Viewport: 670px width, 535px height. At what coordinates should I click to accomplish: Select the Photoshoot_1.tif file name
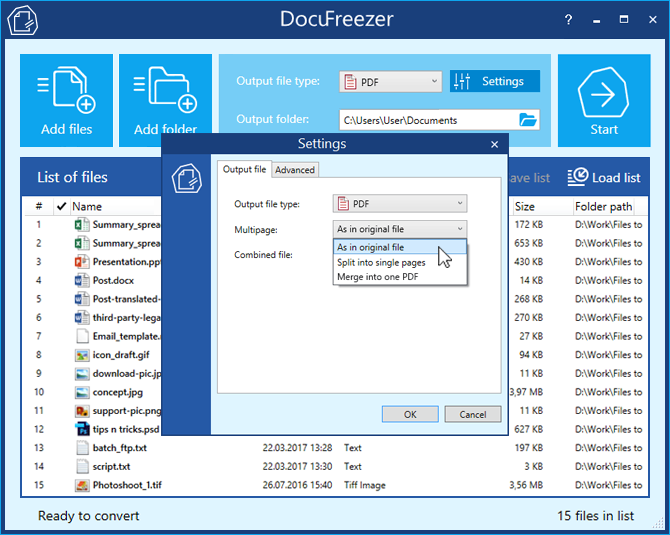click(x=127, y=485)
